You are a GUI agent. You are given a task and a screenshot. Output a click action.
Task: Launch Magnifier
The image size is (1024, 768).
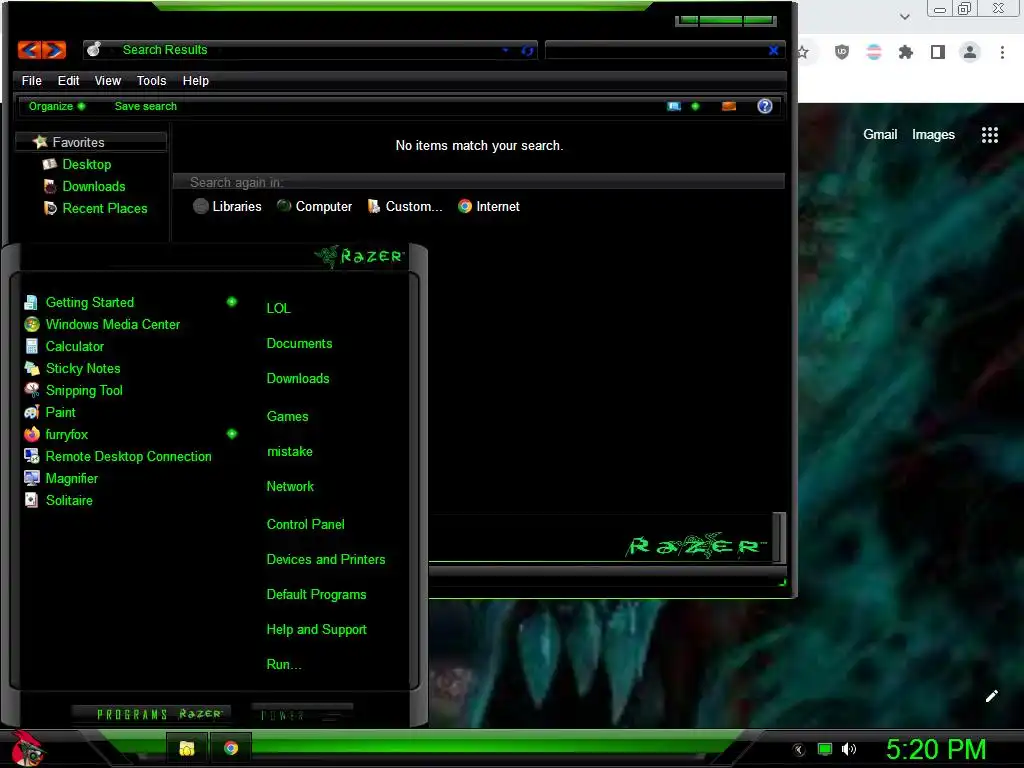(71, 479)
